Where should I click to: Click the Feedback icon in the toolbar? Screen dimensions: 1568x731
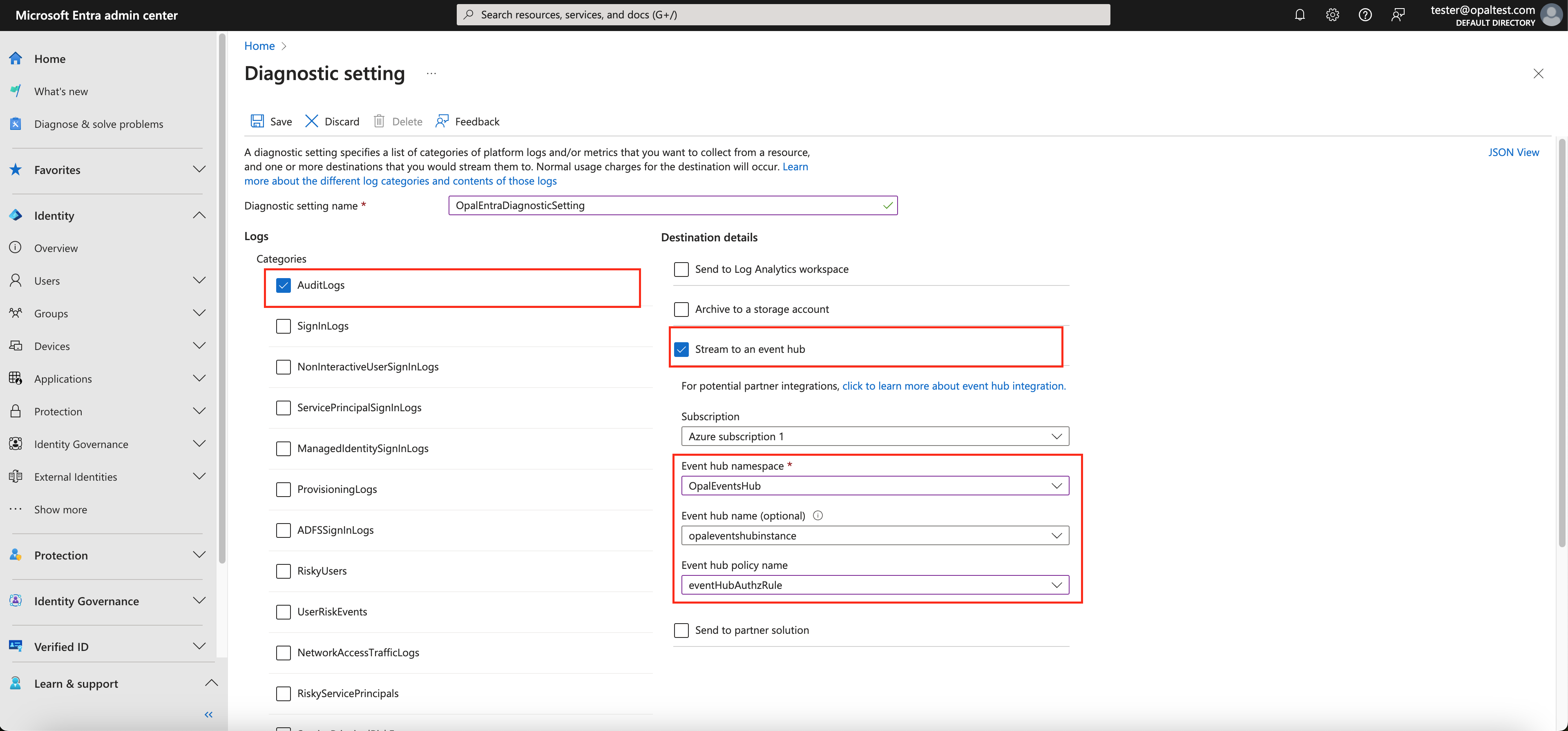[442, 121]
